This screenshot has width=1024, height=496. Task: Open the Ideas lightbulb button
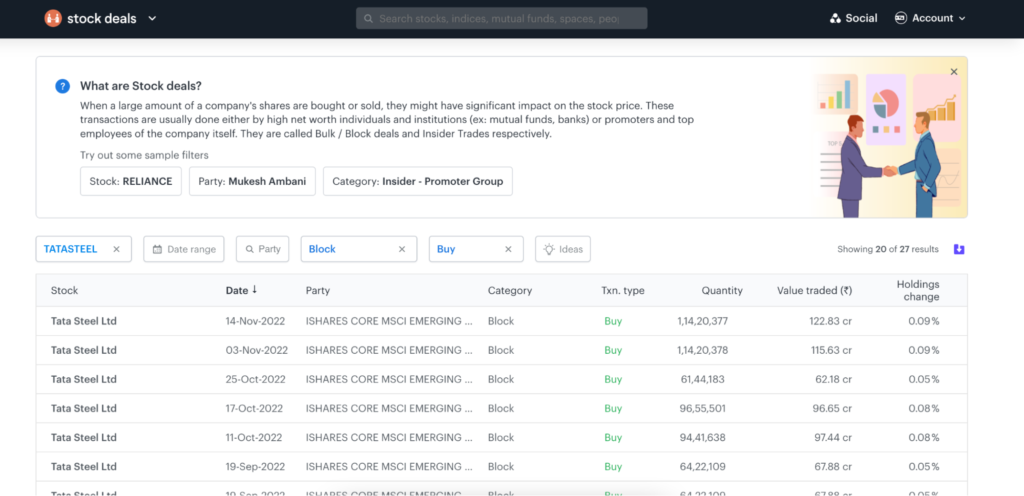(563, 249)
